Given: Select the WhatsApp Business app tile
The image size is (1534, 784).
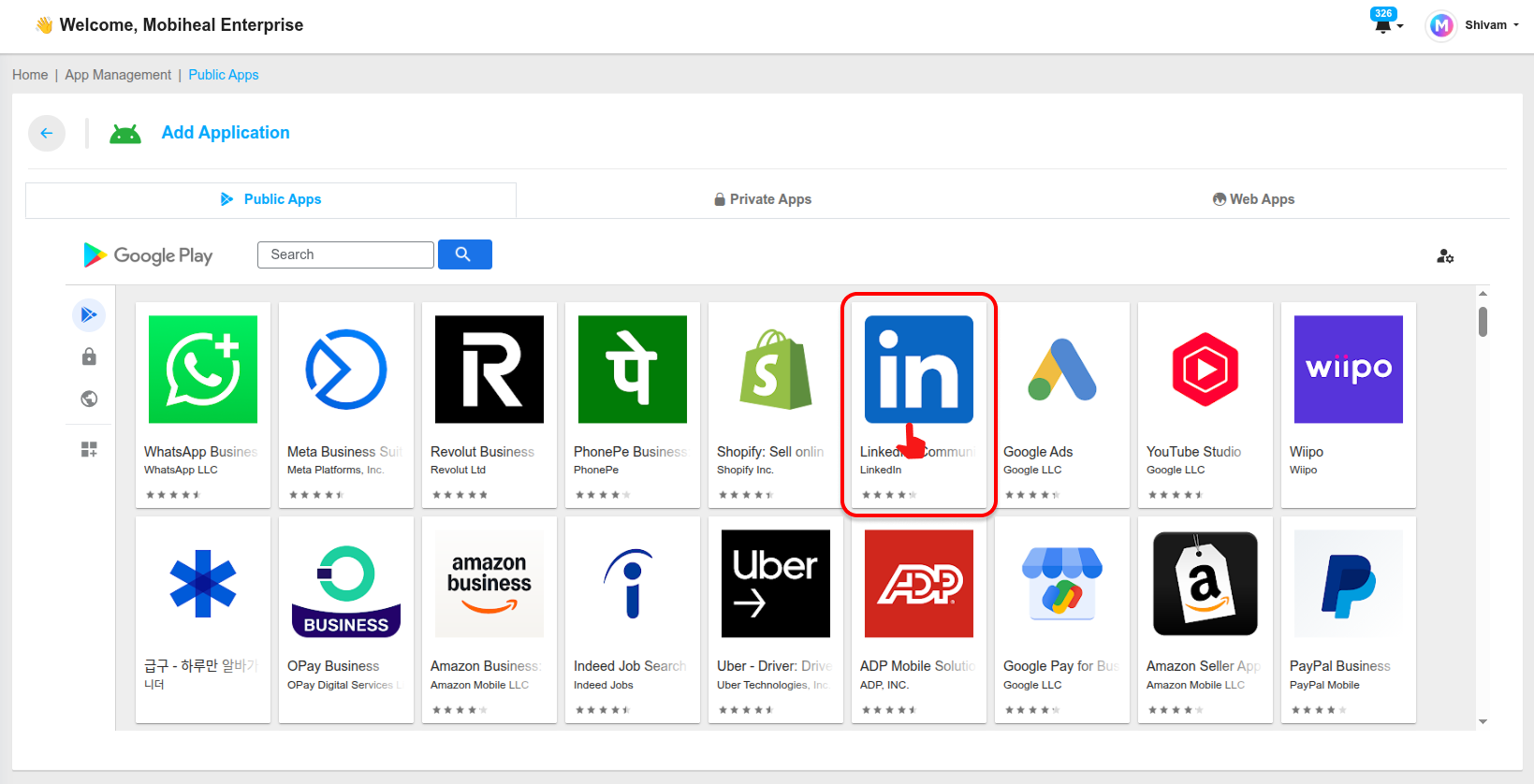Looking at the screenshot, I should click(x=203, y=405).
